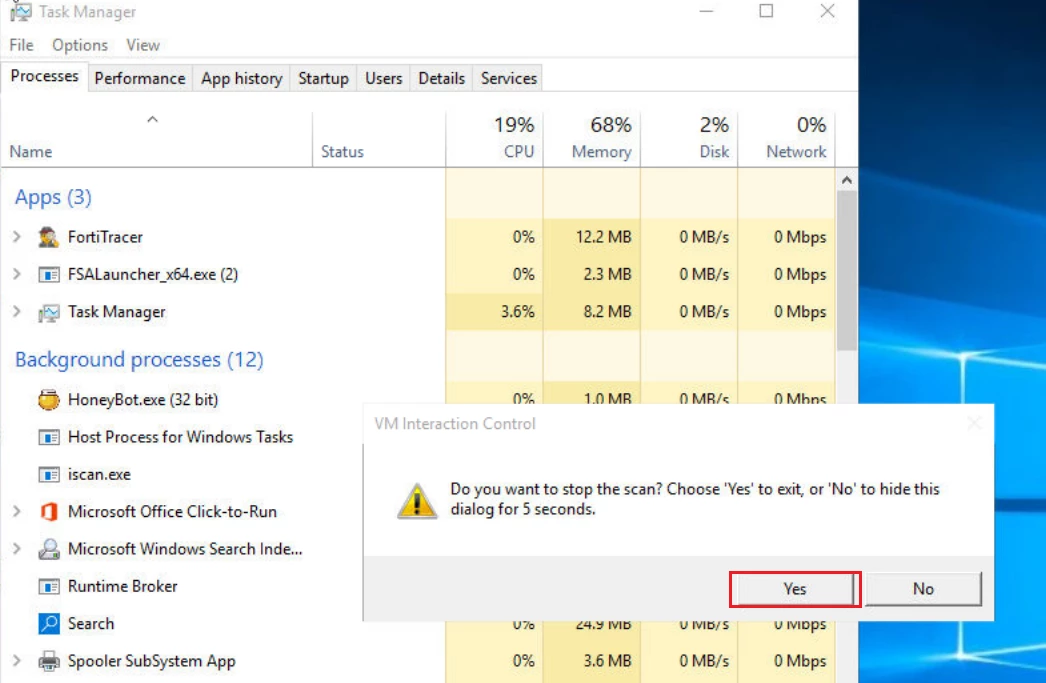Select the Search process name
The width and height of the screenshot is (1046, 683).
pyautogui.click(x=91, y=624)
